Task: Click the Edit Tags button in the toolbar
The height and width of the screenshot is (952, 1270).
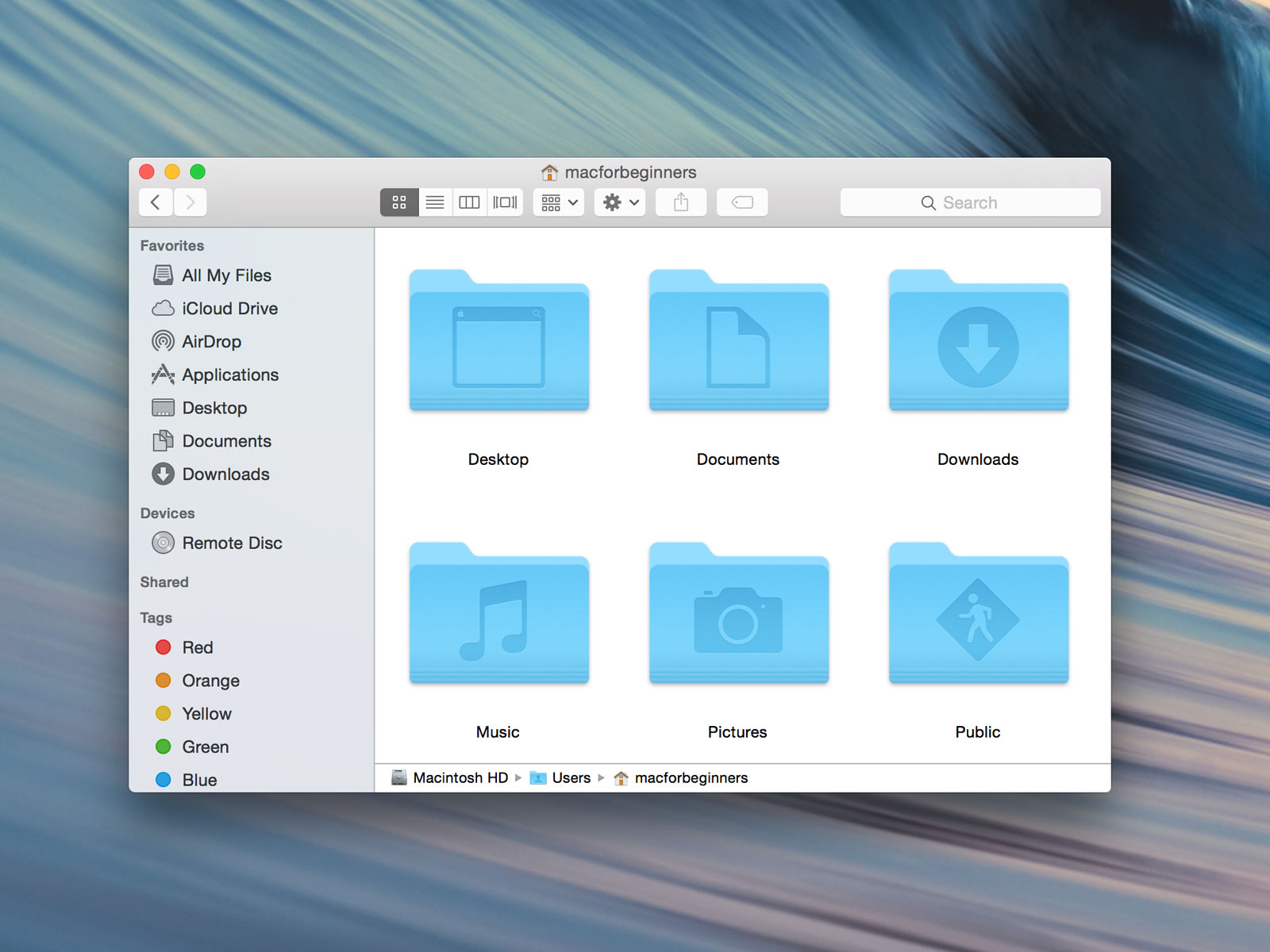Action: point(741,202)
